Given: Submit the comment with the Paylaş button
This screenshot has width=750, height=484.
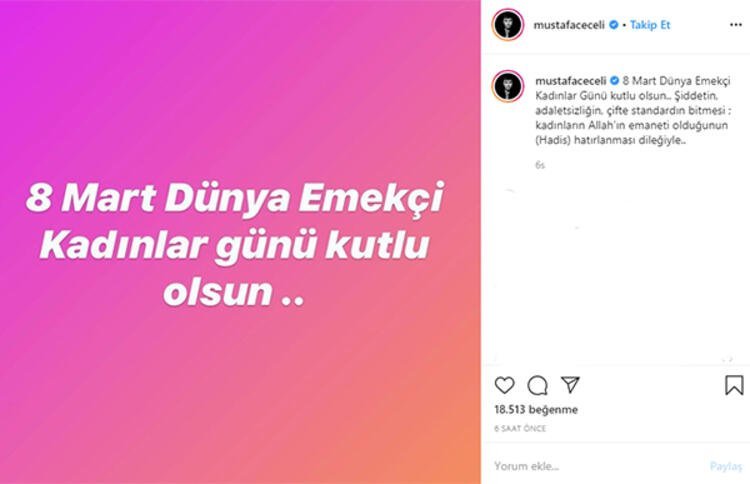Looking at the screenshot, I should point(726,466).
